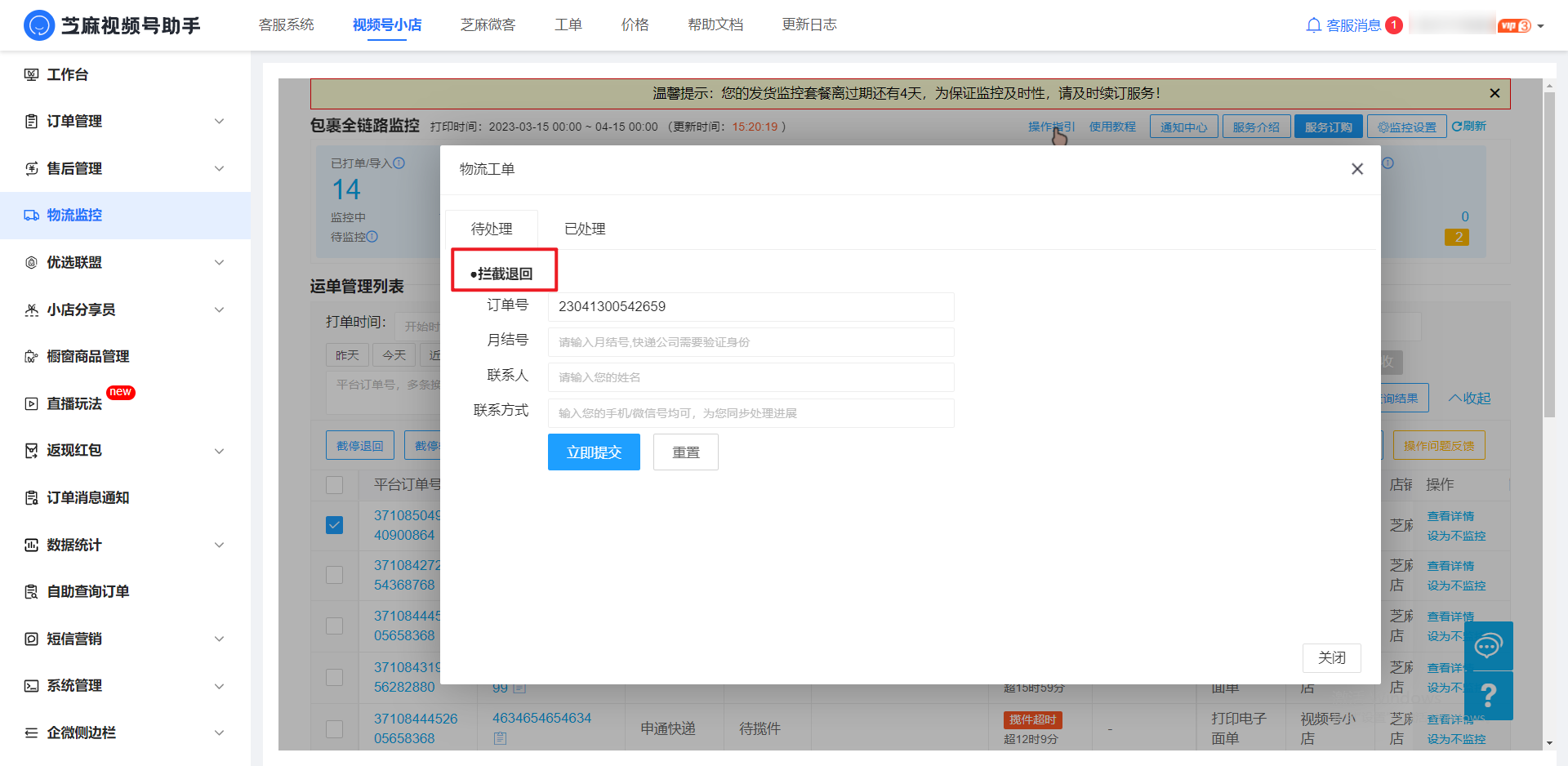Focus the 联系人 name input field
The image size is (1568, 766).
[751, 377]
